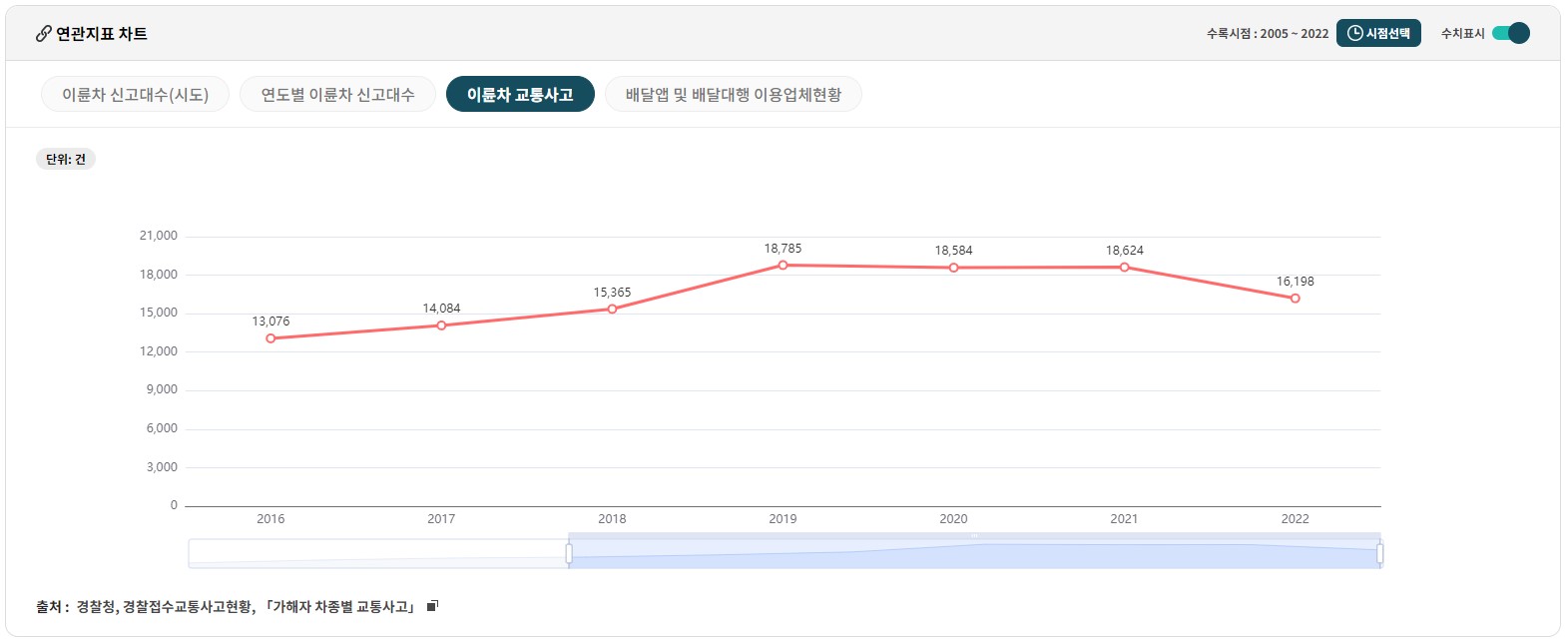The height and width of the screenshot is (644, 1568).
Task: Click the 2018 data point marker
Action: (612, 309)
